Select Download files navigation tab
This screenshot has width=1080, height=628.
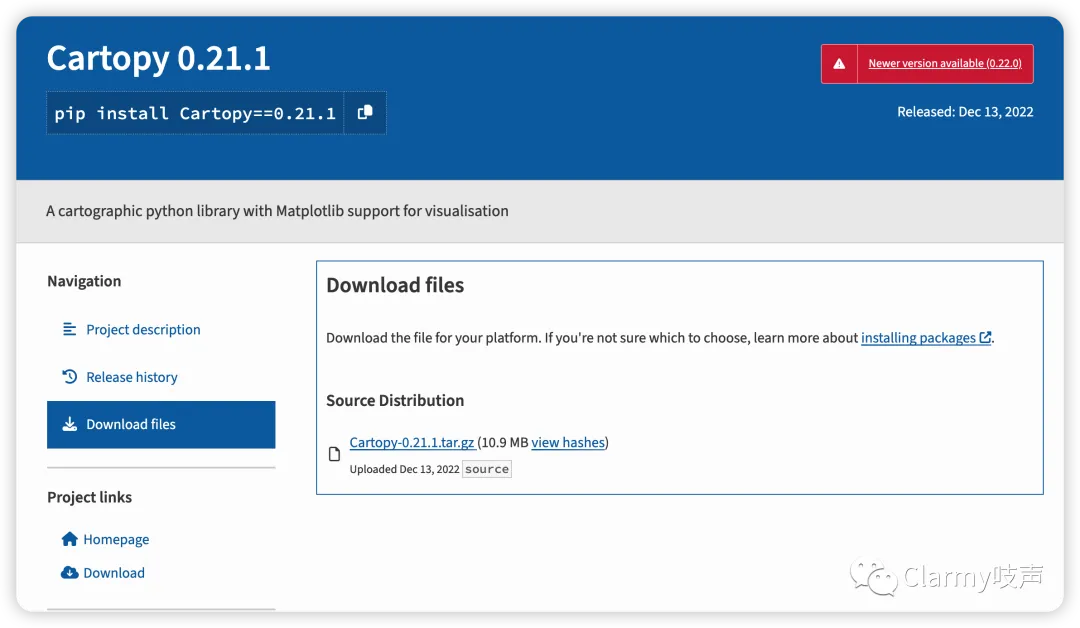[161, 425]
